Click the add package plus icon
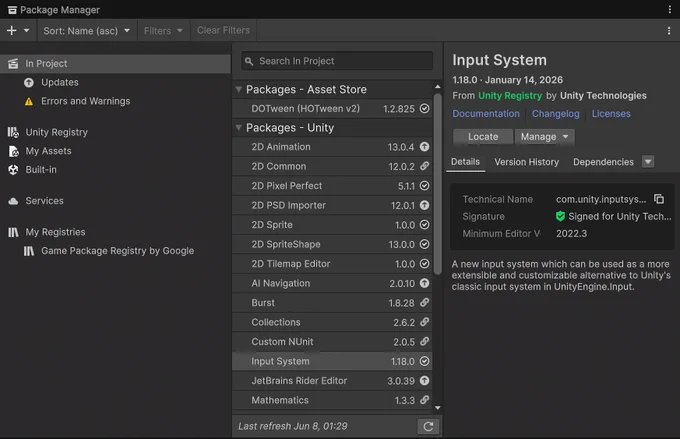The height and width of the screenshot is (439, 680). (12, 30)
